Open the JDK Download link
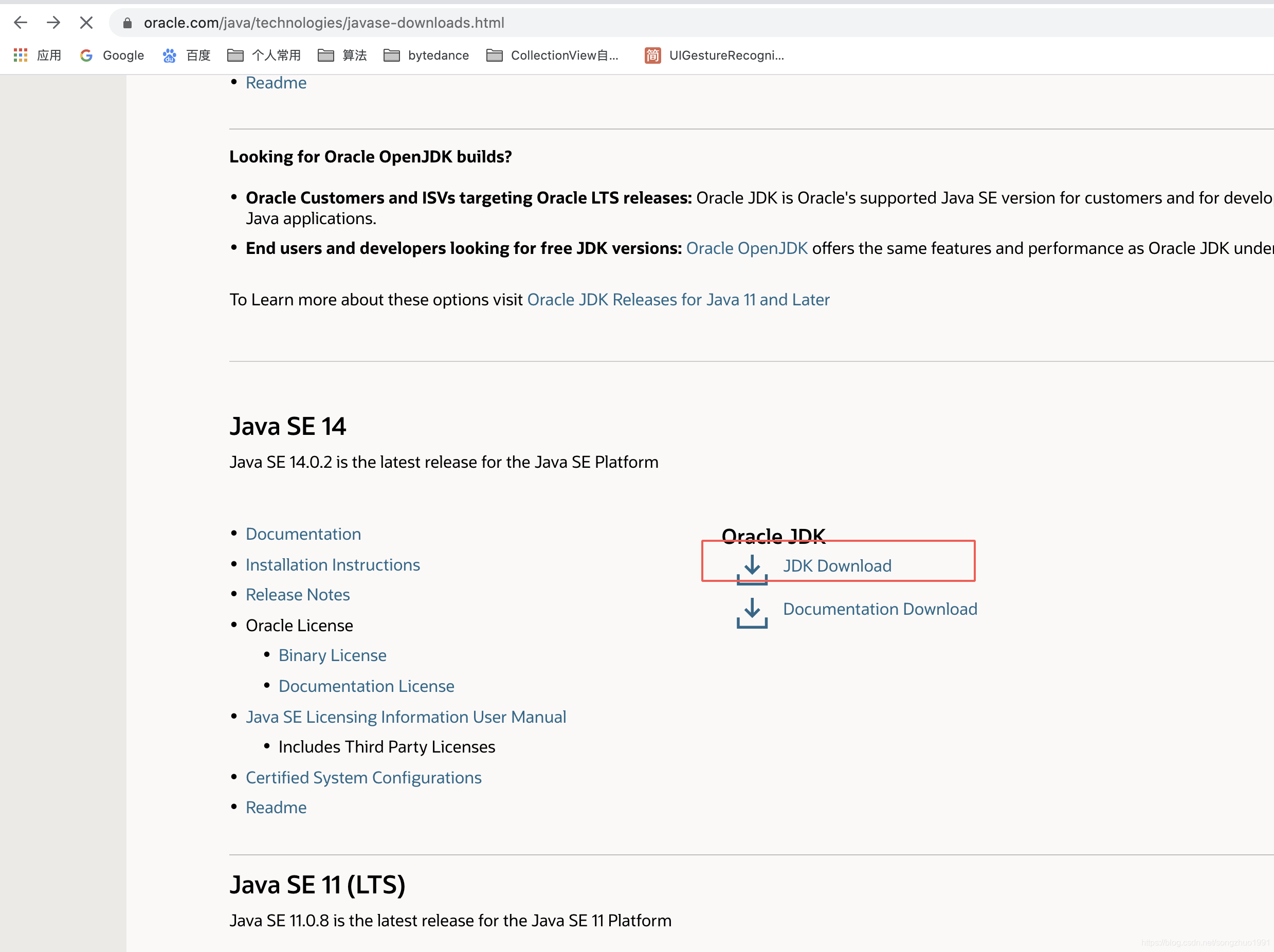The height and width of the screenshot is (952, 1274). coord(837,565)
